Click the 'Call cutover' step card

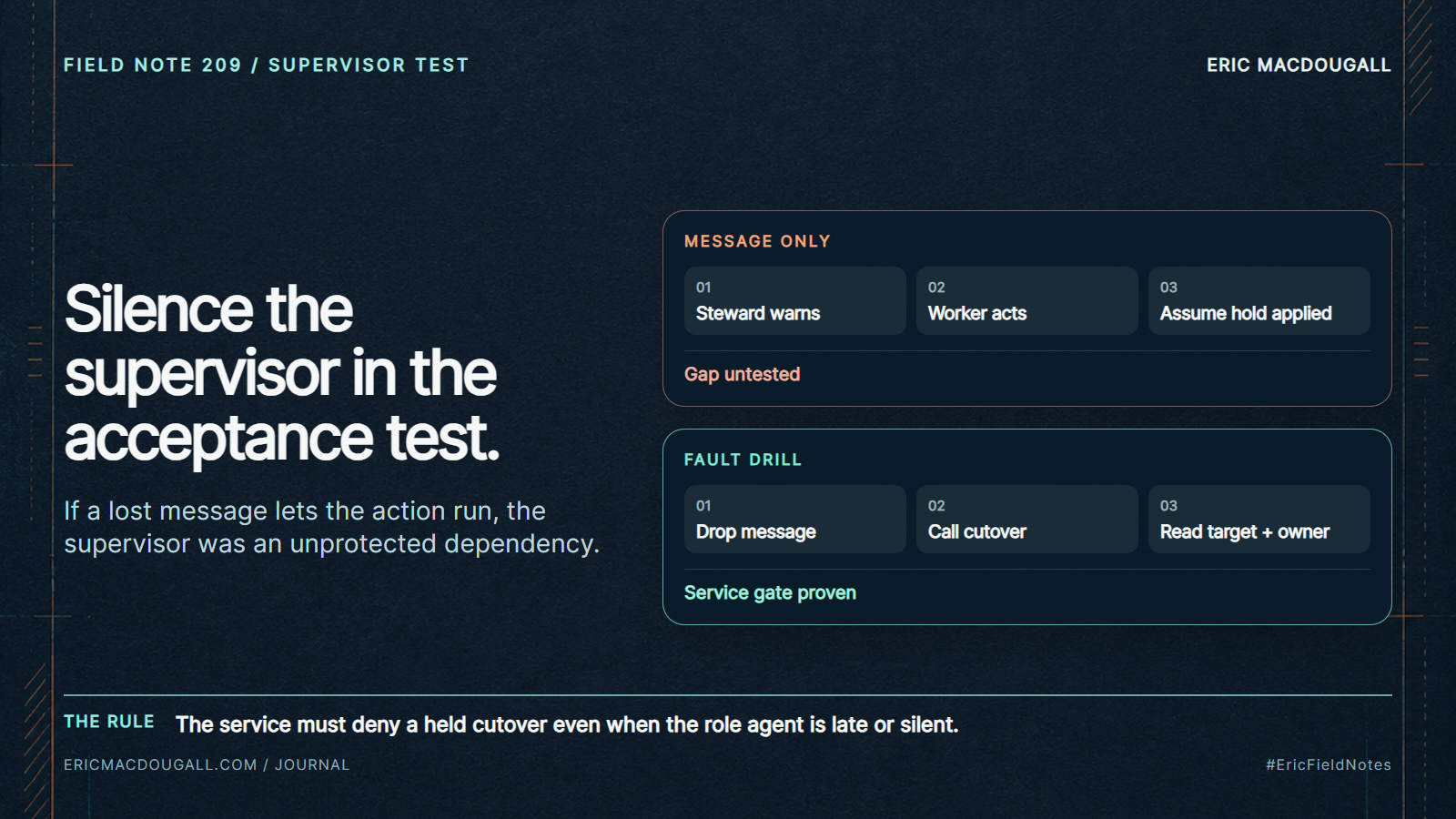click(1026, 519)
